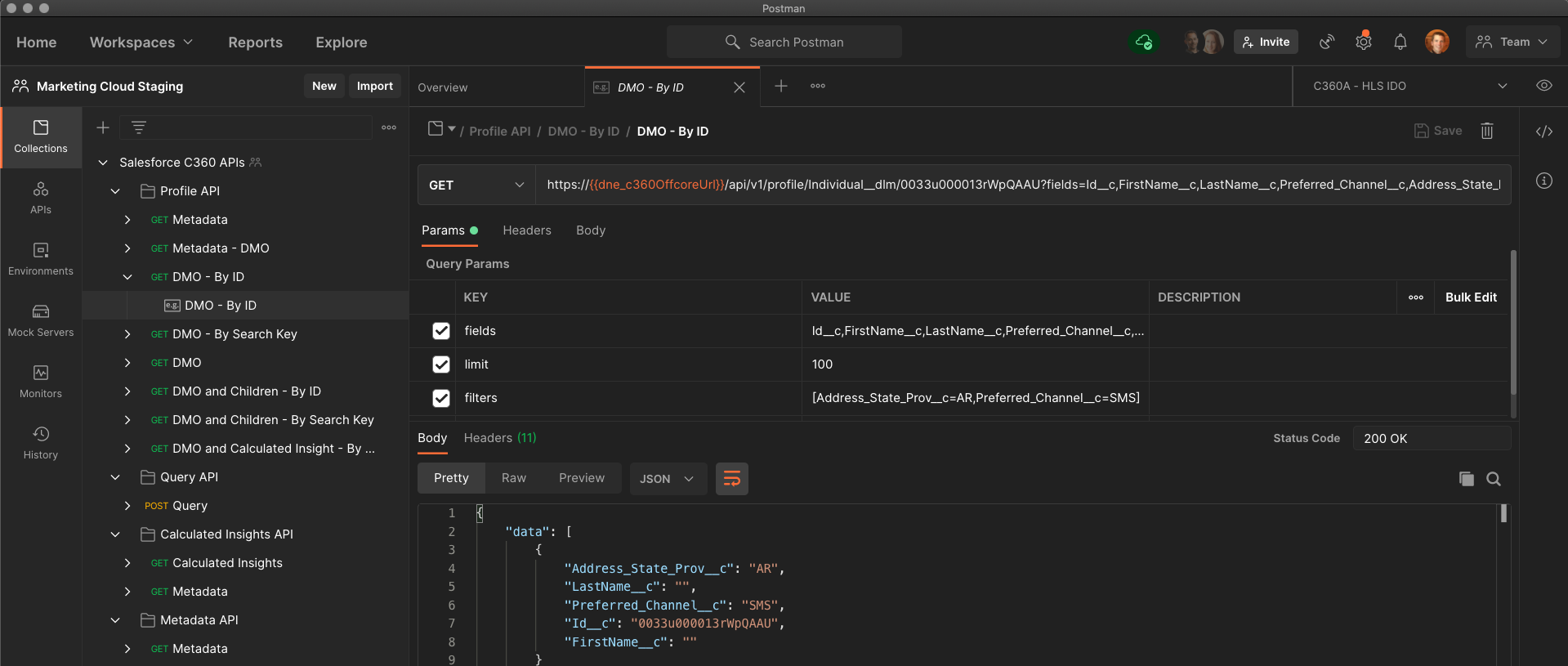This screenshot has width=1568, height=666.
Task: Toggle the environment quick look eye icon
Action: (1544, 86)
